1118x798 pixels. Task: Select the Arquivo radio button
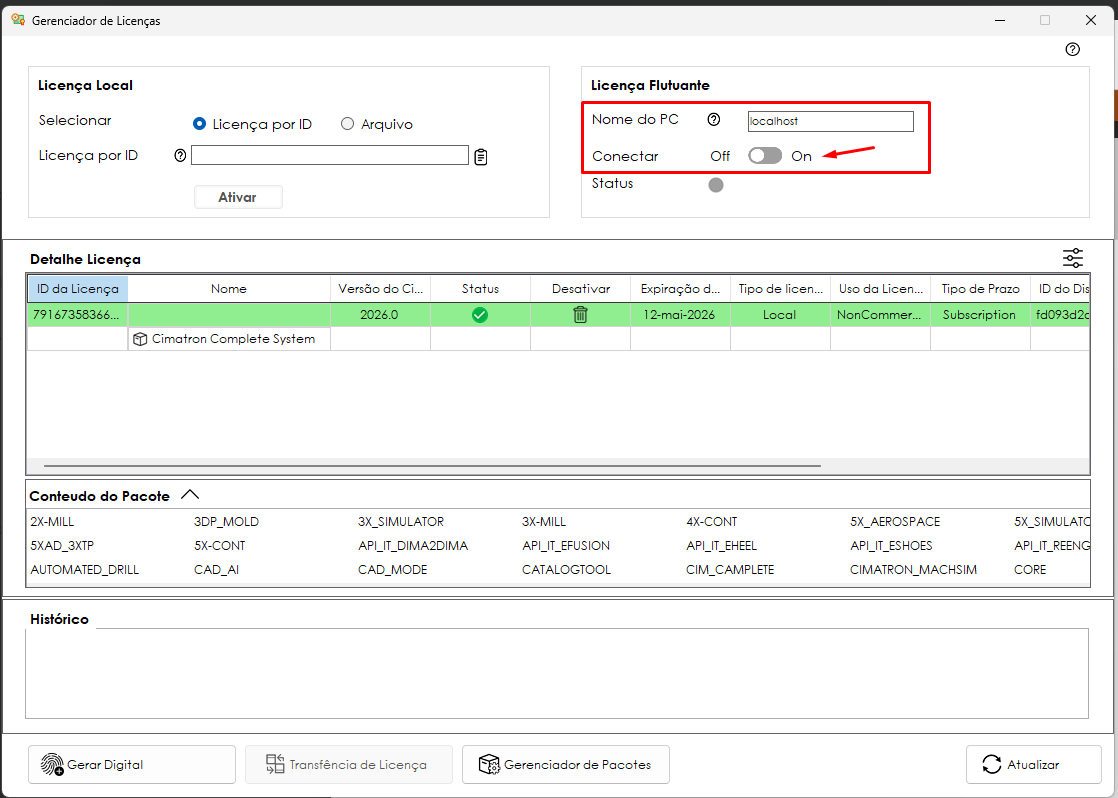tap(347, 124)
